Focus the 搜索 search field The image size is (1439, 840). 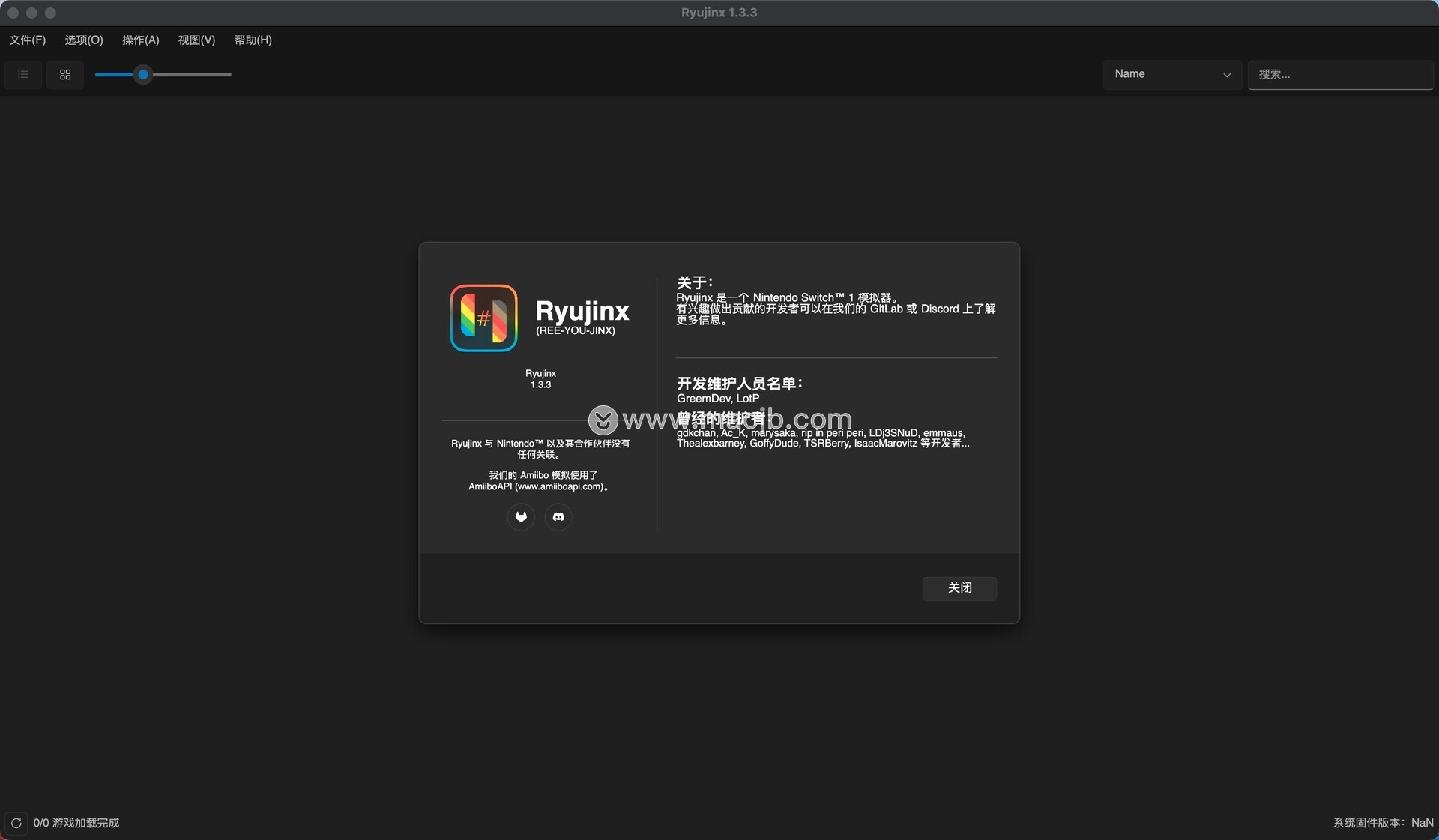click(1339, 75)
